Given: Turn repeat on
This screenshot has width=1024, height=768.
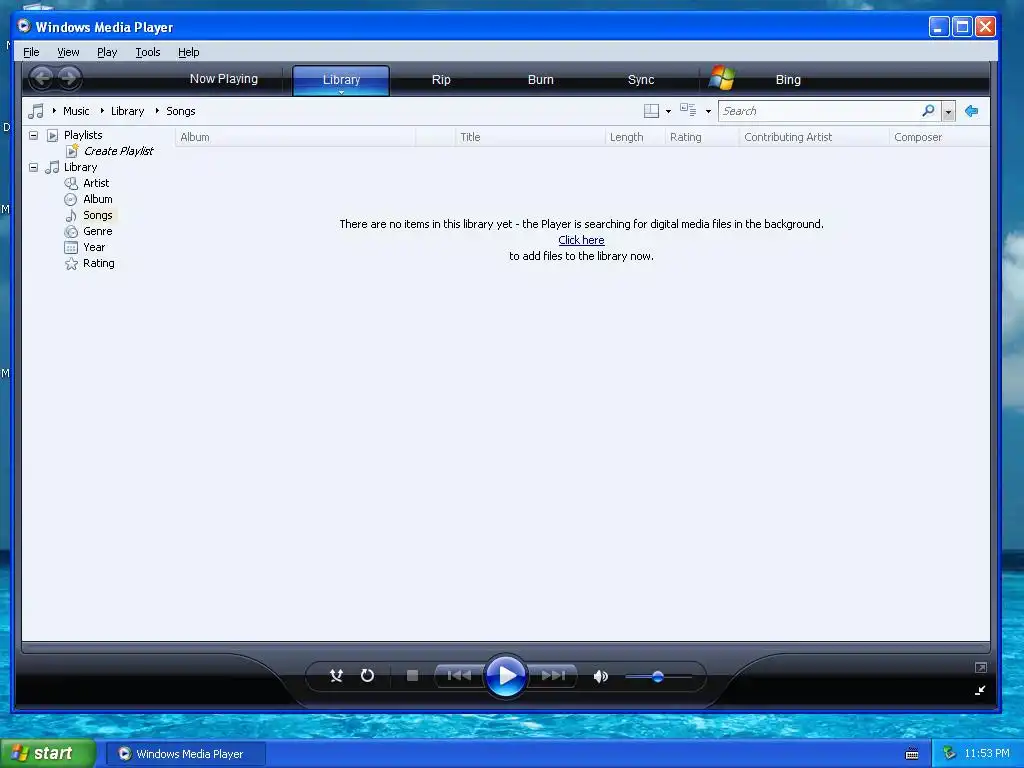Looking at the screenshot, I should coord(368,675).
